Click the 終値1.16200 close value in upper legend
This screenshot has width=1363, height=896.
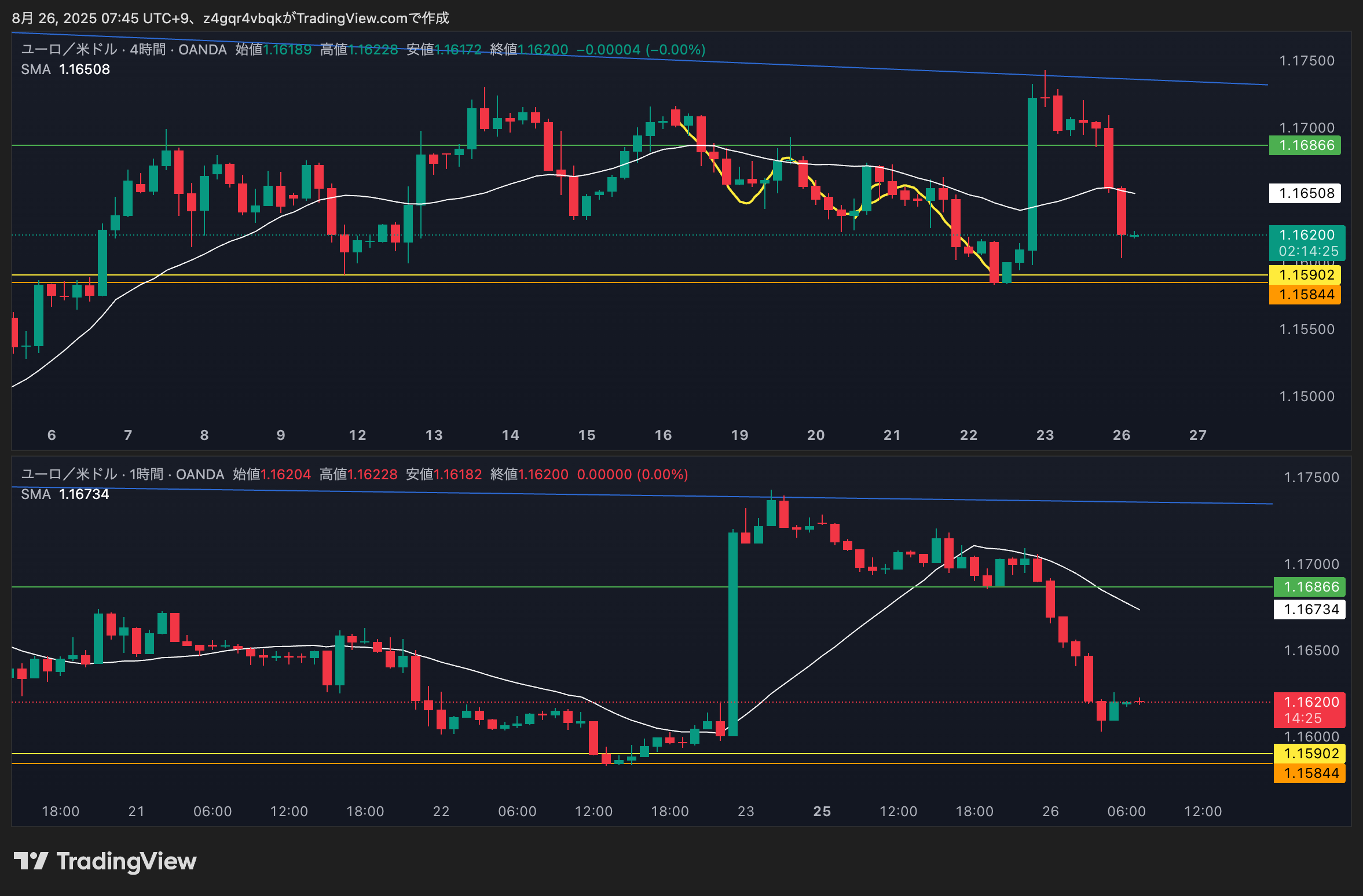529,50
